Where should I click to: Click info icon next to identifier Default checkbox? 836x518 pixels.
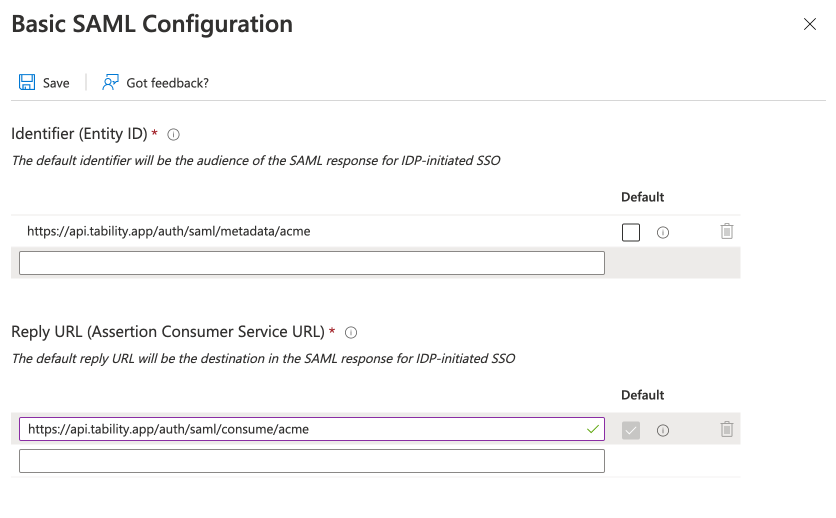(x=662, y=232)
